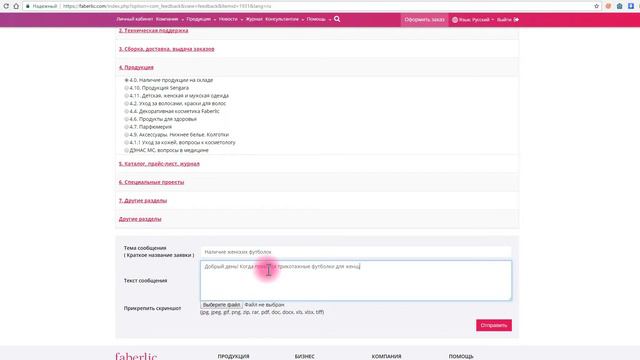Select radio 4.11. Детская, женская и мужская одежда
The height and width of the screenshot is (360, 640).
[x=127, y=96]
